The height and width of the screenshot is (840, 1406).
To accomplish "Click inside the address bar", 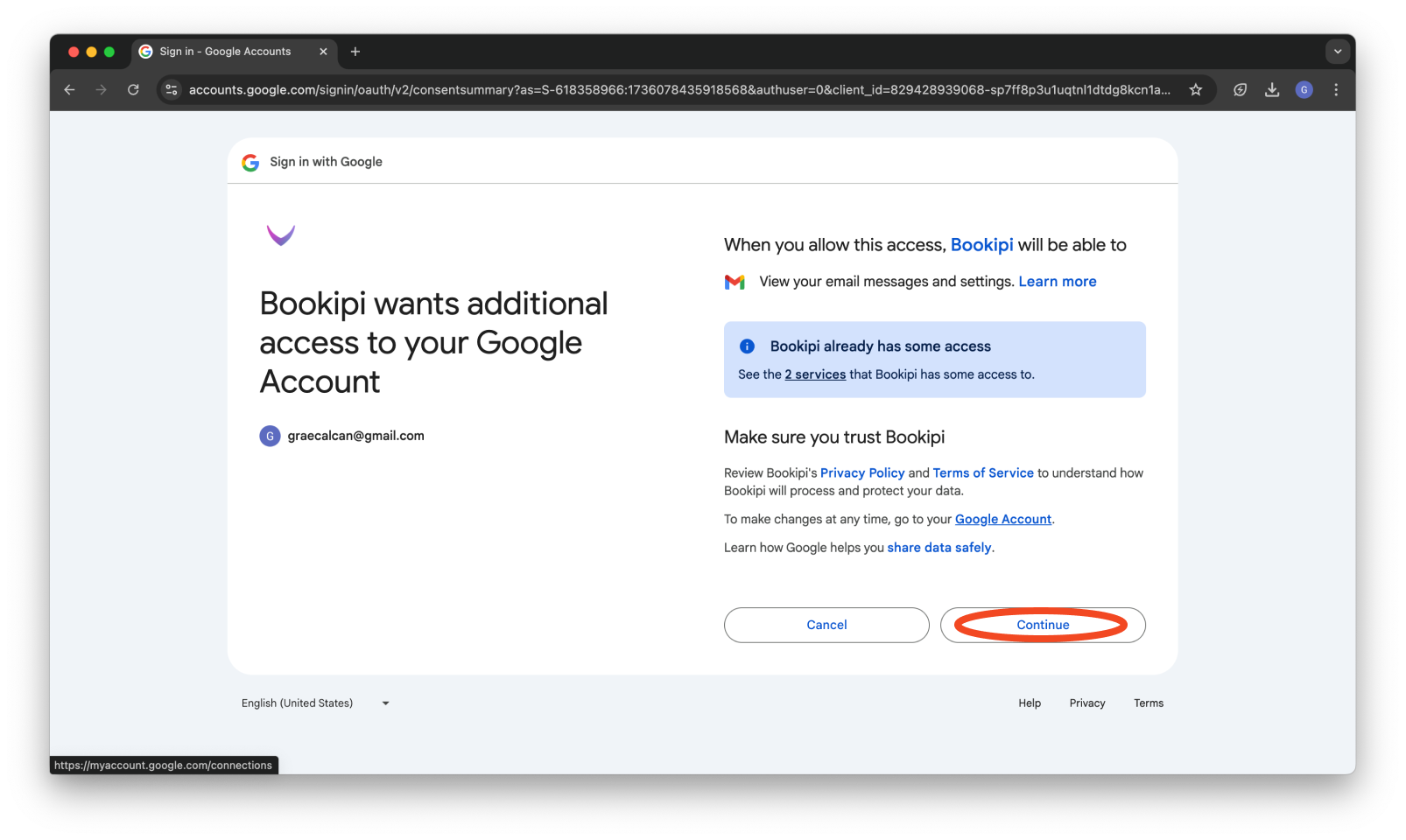I will pos(613,89).
